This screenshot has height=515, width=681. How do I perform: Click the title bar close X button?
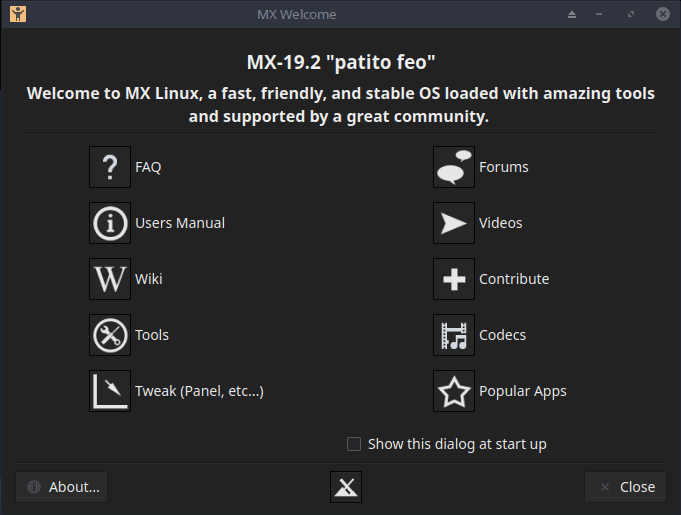(x=663, y=14)
